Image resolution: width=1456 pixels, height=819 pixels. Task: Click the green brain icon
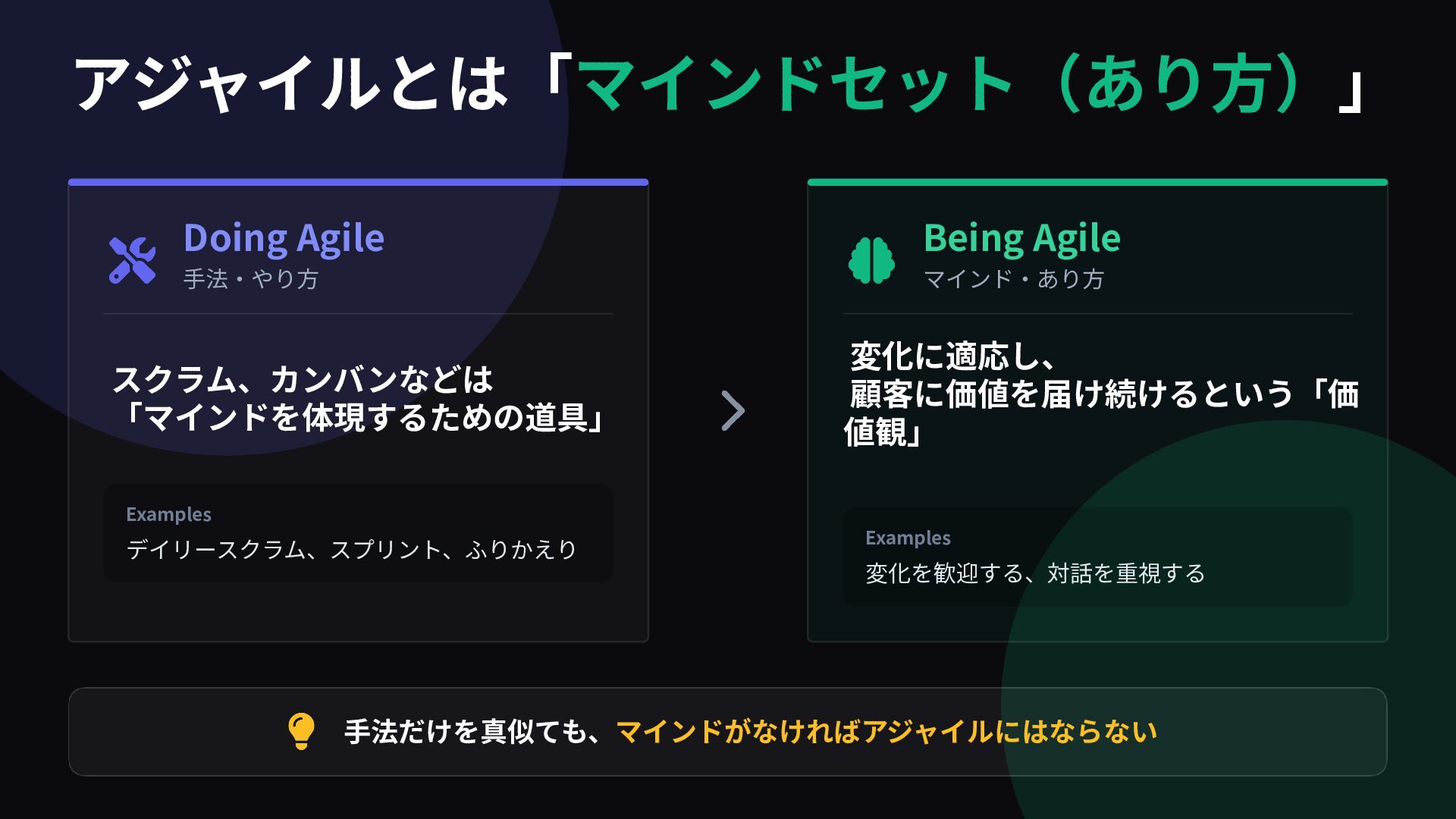coord(871,260)
